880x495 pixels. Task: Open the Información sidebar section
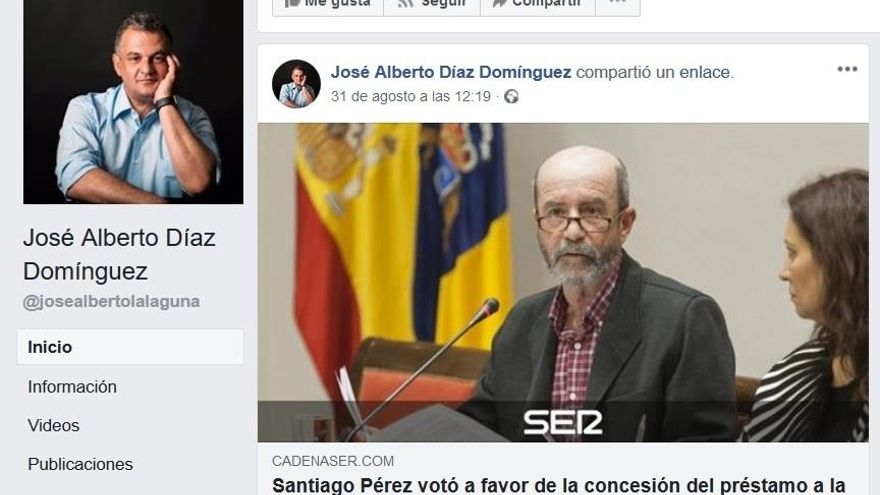(72, 387)
